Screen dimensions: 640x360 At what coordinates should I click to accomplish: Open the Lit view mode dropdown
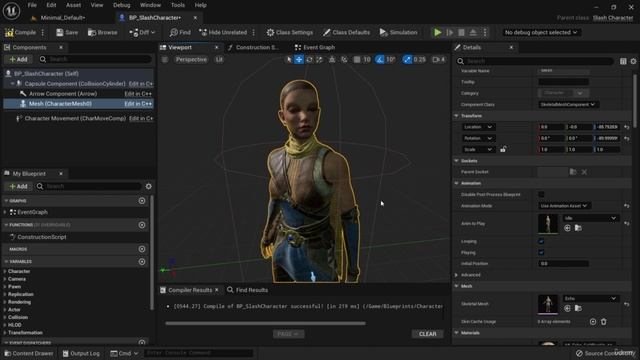pos(219,60)
